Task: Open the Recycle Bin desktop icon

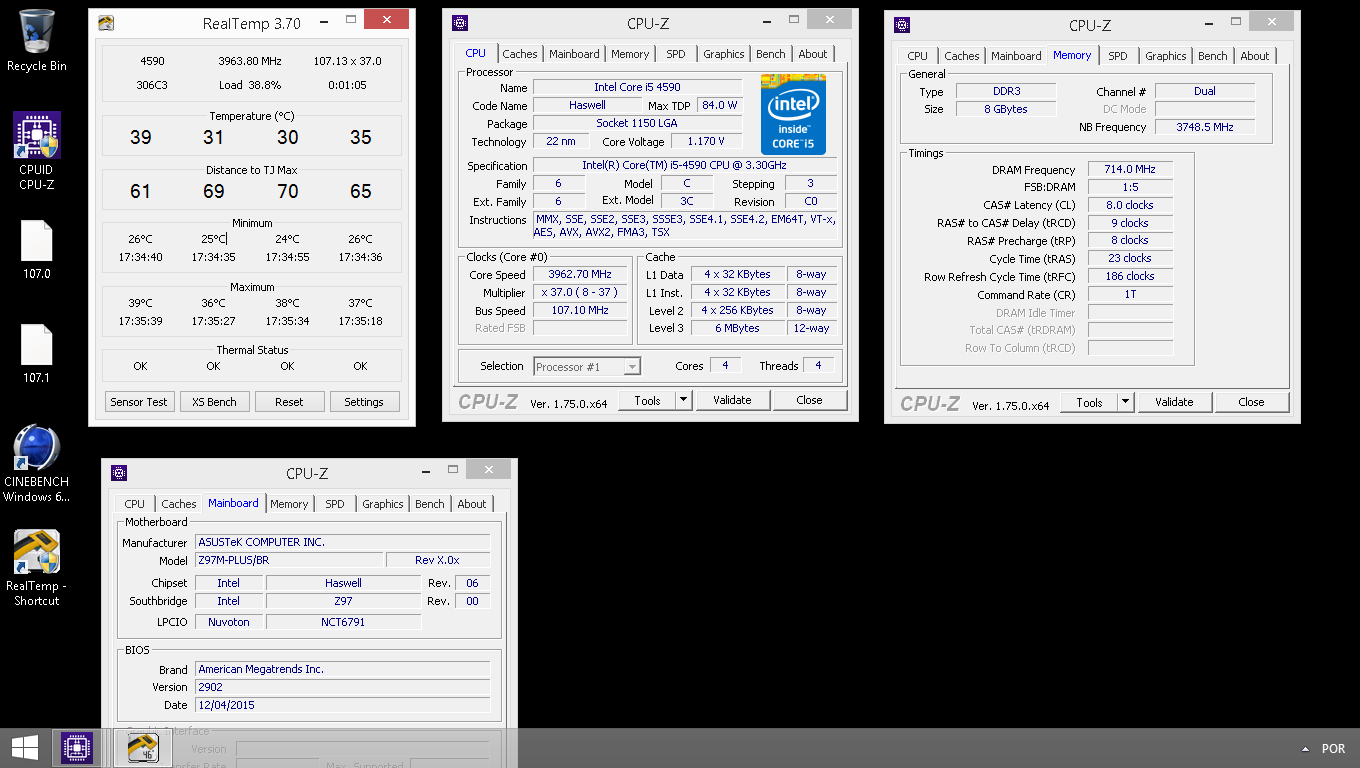Action: [37, 40]
